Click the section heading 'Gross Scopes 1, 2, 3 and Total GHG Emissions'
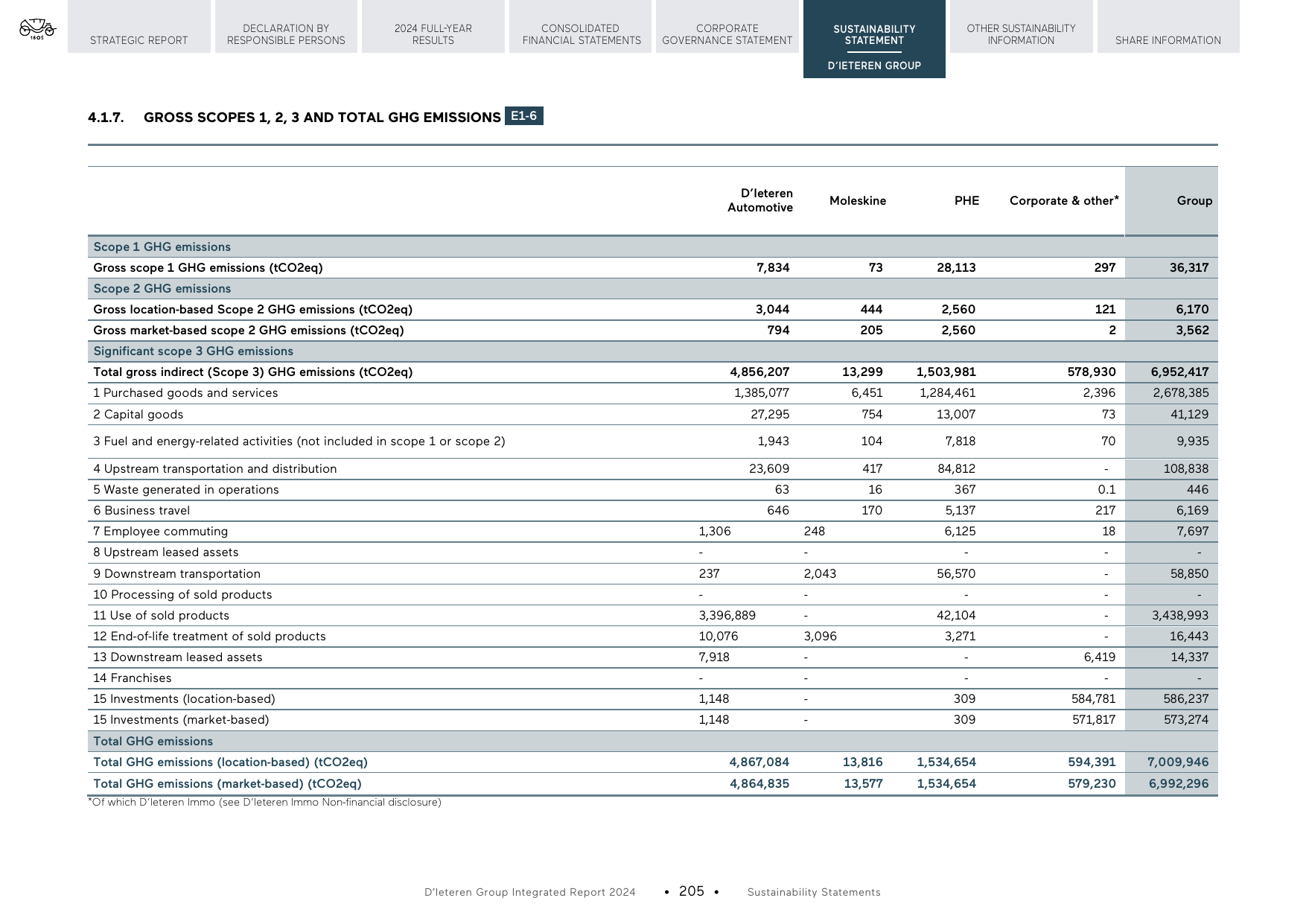 (322, 118)
